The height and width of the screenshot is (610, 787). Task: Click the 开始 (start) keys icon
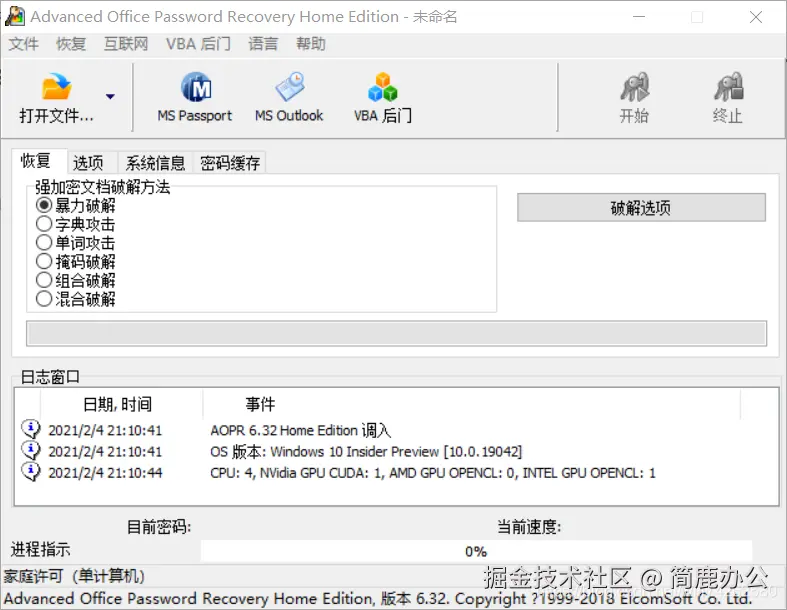[x=634, y=87]
